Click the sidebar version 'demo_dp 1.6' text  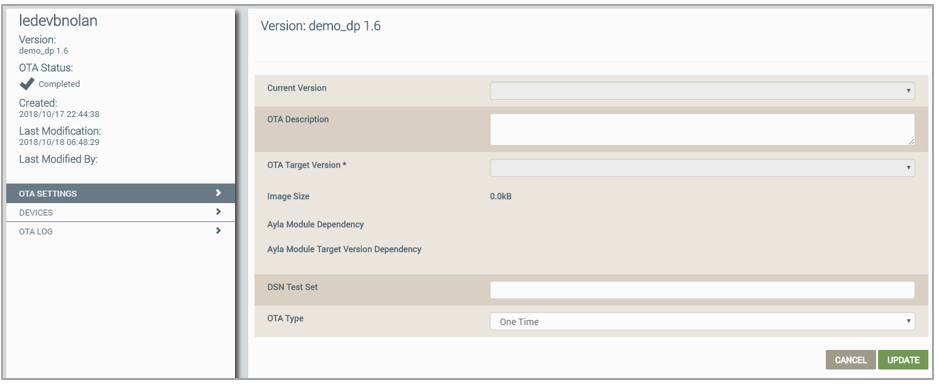point(44,51)
